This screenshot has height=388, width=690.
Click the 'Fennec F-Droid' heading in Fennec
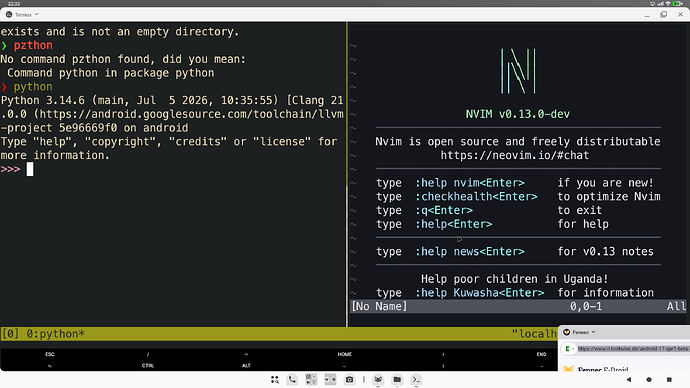tap(603, 369)
